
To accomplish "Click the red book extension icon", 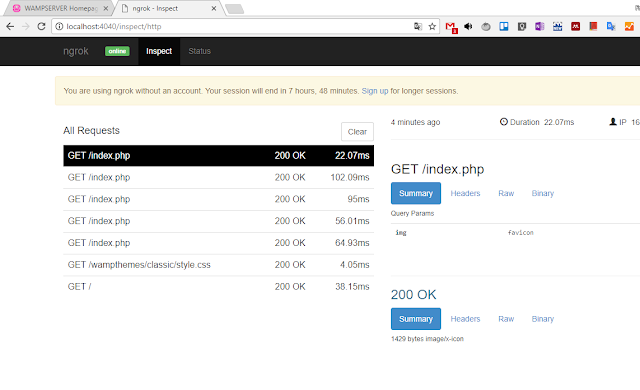I will coord(593,27).
